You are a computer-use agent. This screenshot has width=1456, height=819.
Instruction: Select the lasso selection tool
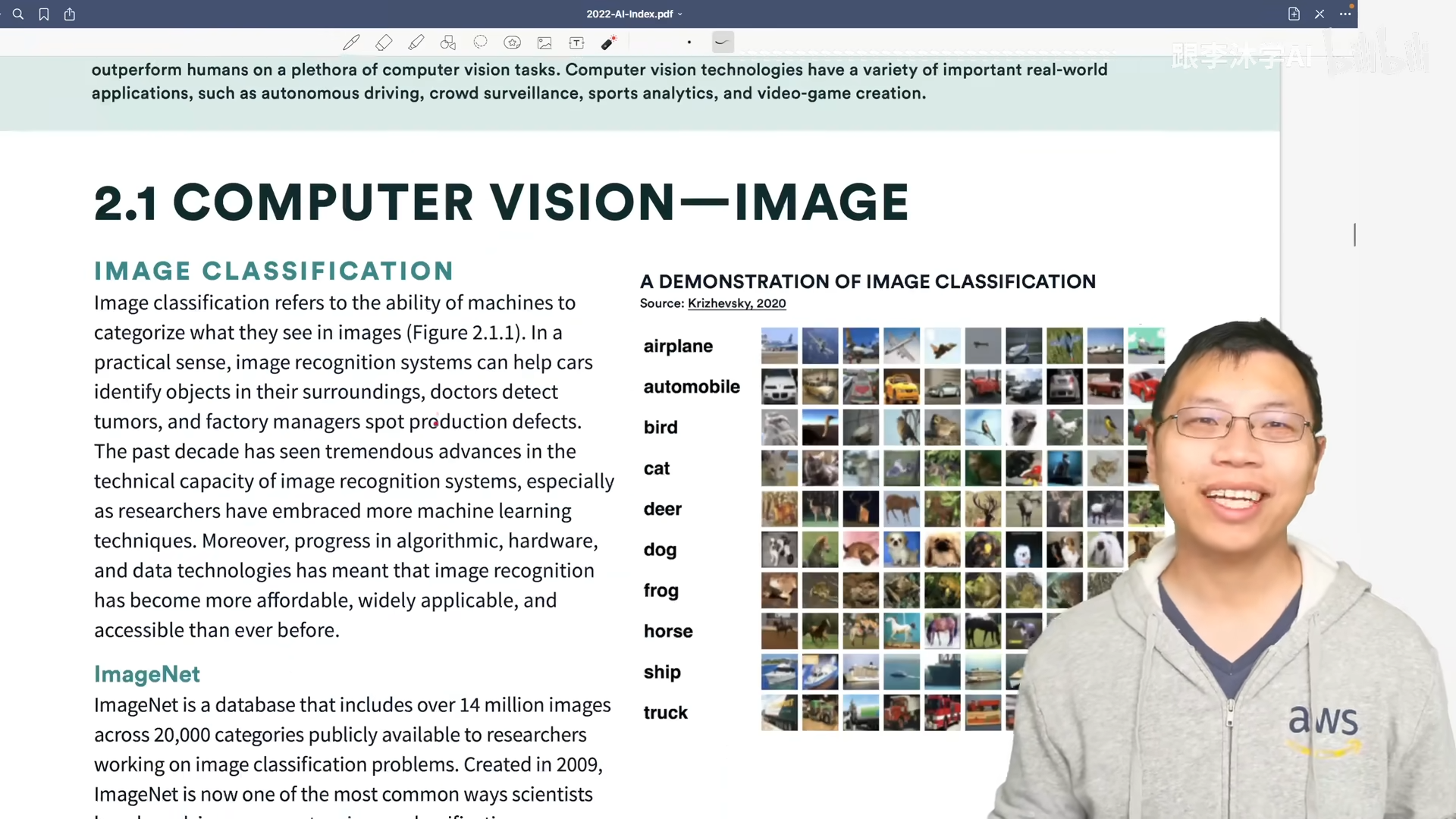pos(480,42)
